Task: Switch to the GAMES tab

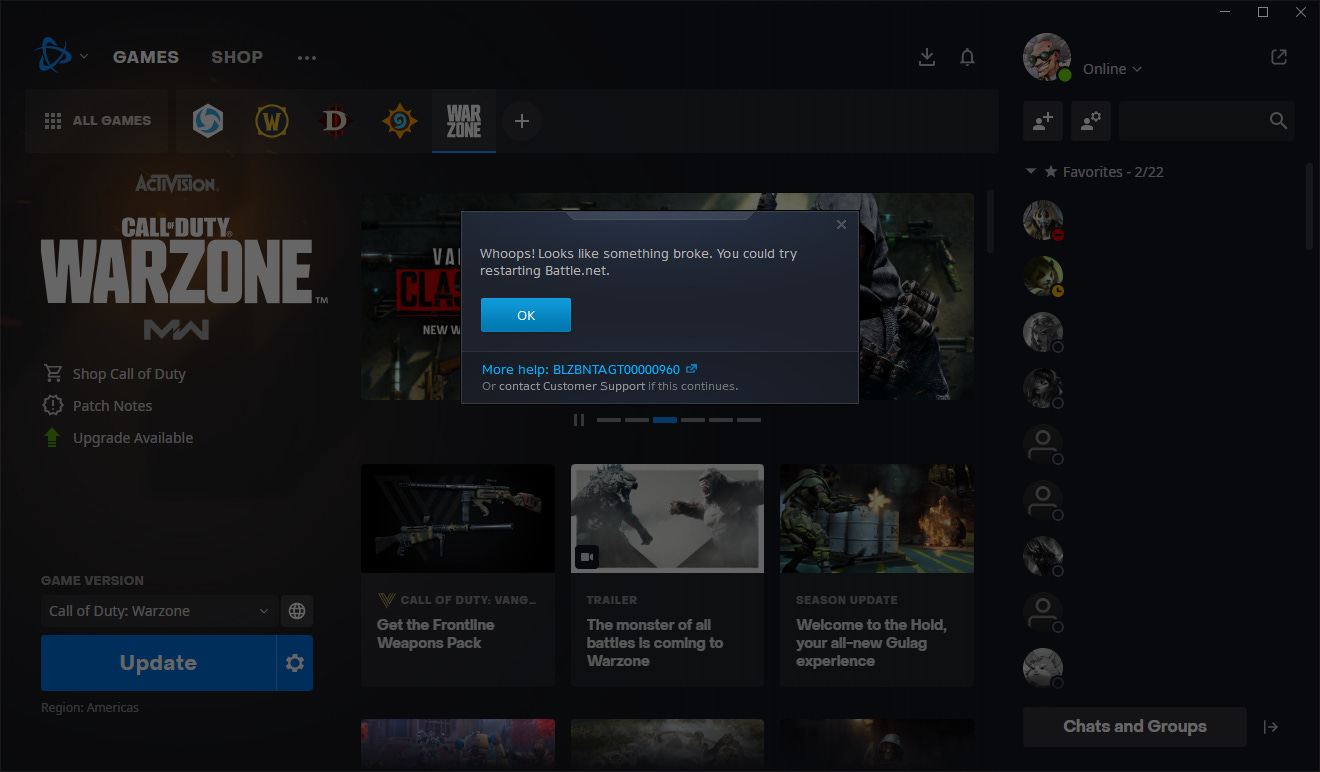Action: point(146,57)
